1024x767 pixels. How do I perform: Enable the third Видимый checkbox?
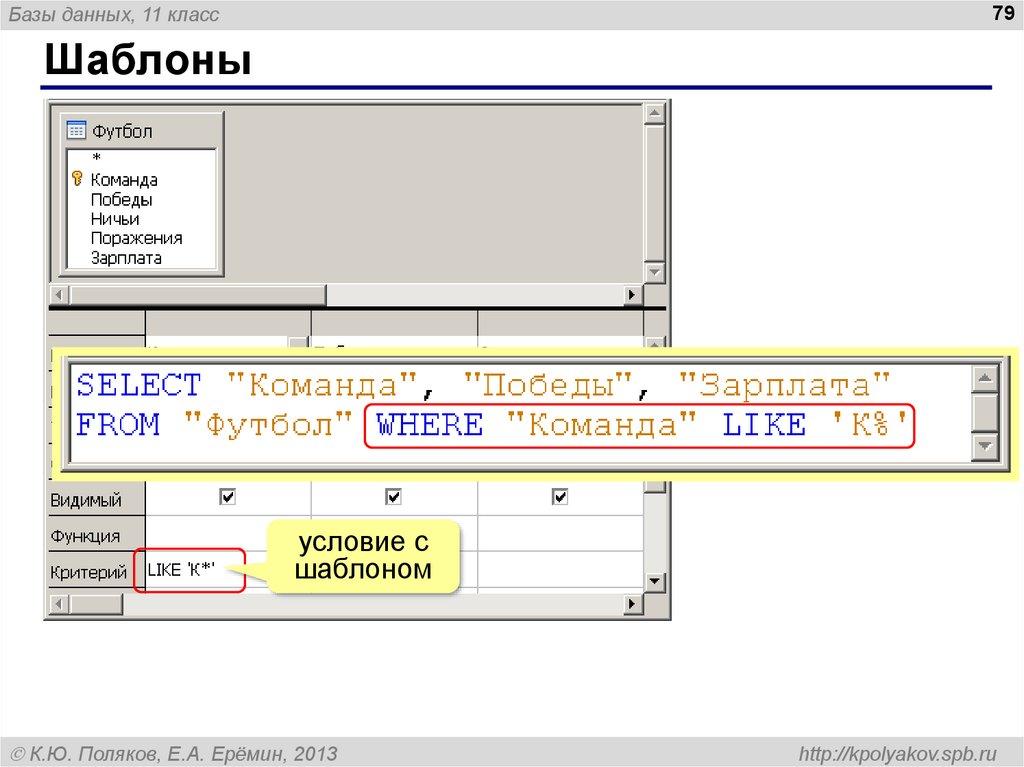[x=560, y=496]
